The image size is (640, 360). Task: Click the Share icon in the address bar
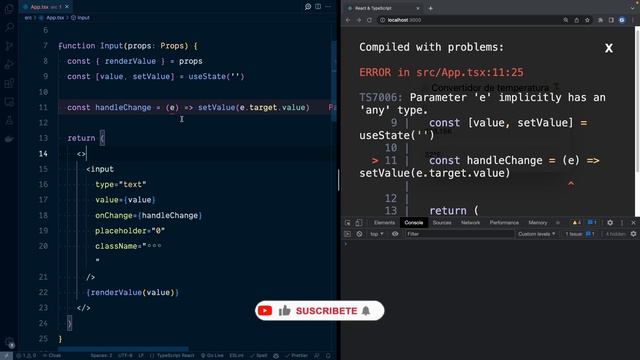point(576,20)
